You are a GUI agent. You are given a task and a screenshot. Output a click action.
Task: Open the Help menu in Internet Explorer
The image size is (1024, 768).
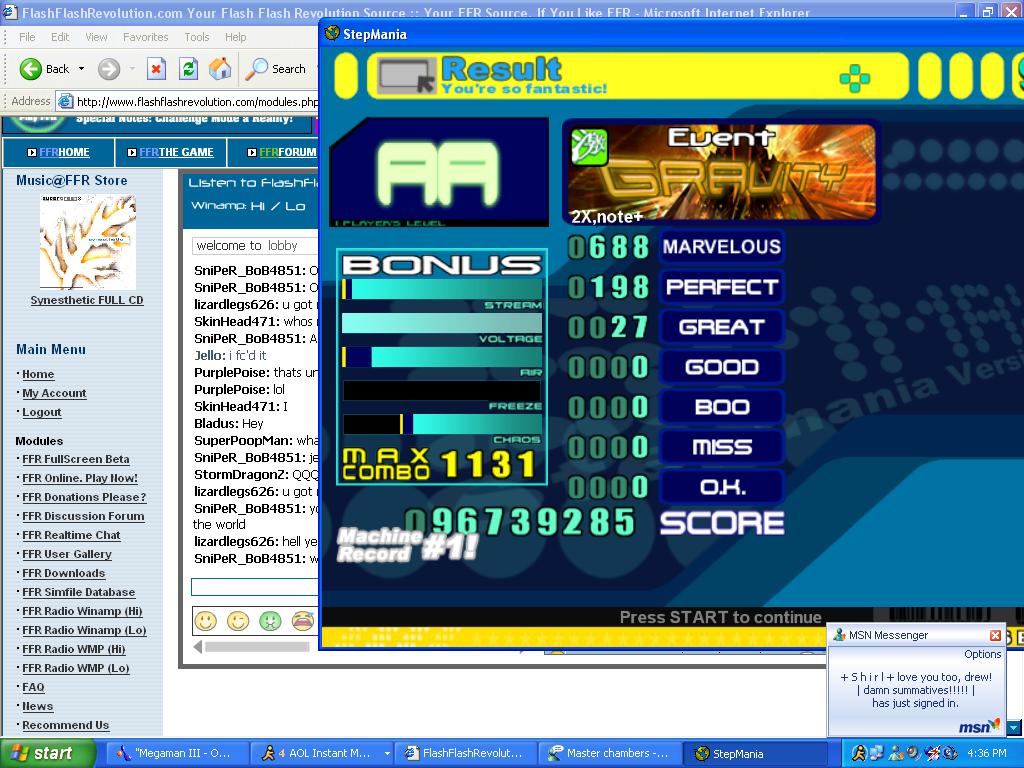[x=236, y=37]
